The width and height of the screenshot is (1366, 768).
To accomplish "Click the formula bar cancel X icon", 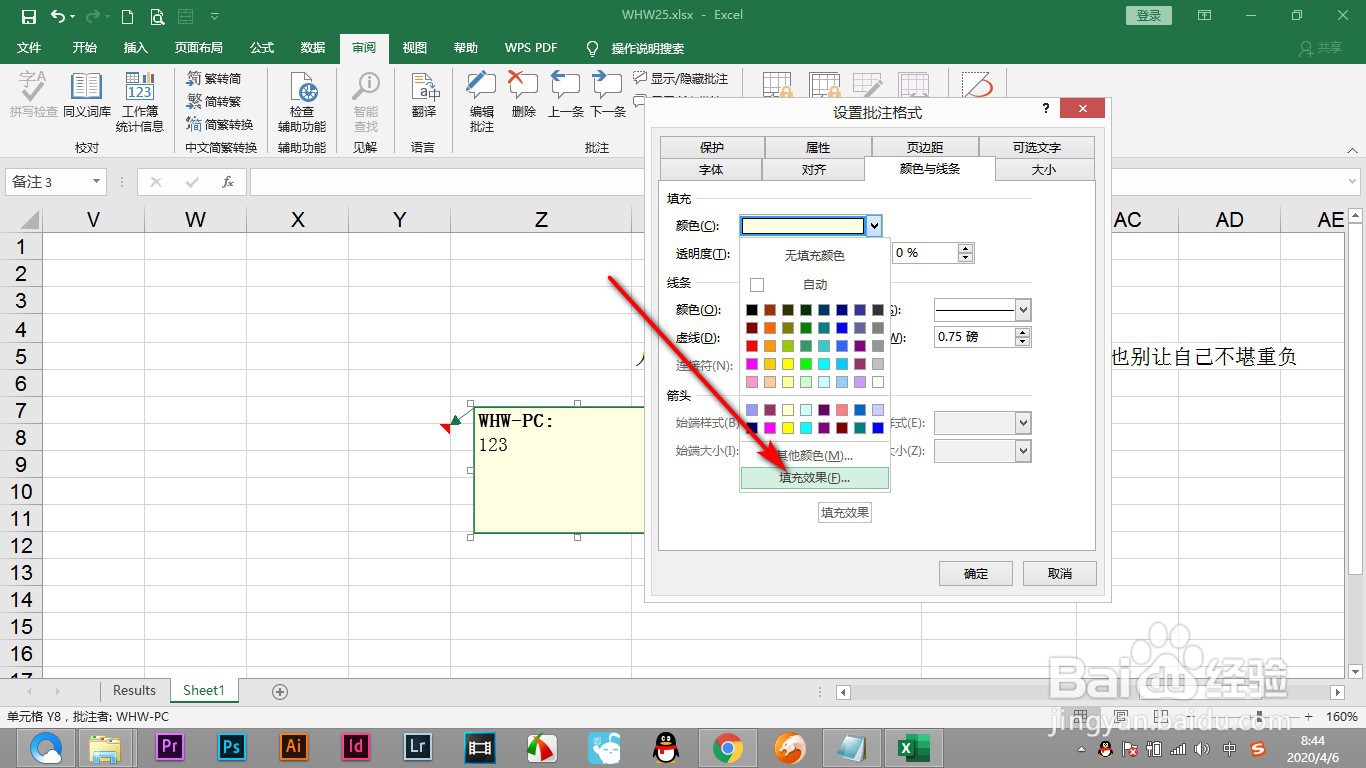I will (x=155, y=182).
